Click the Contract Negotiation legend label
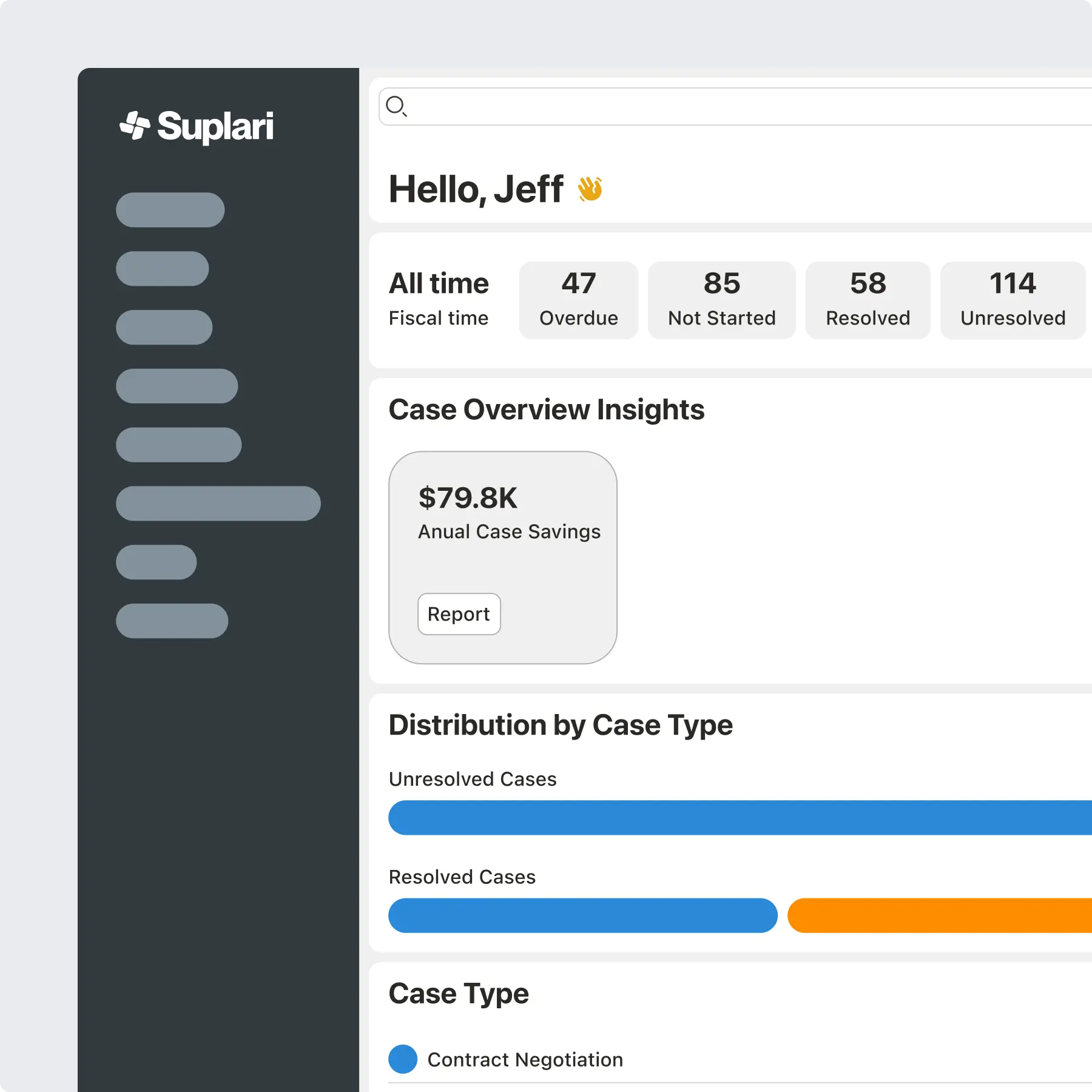Viewport: 1092px width, 1092px height. click(x=525, y=1059)
